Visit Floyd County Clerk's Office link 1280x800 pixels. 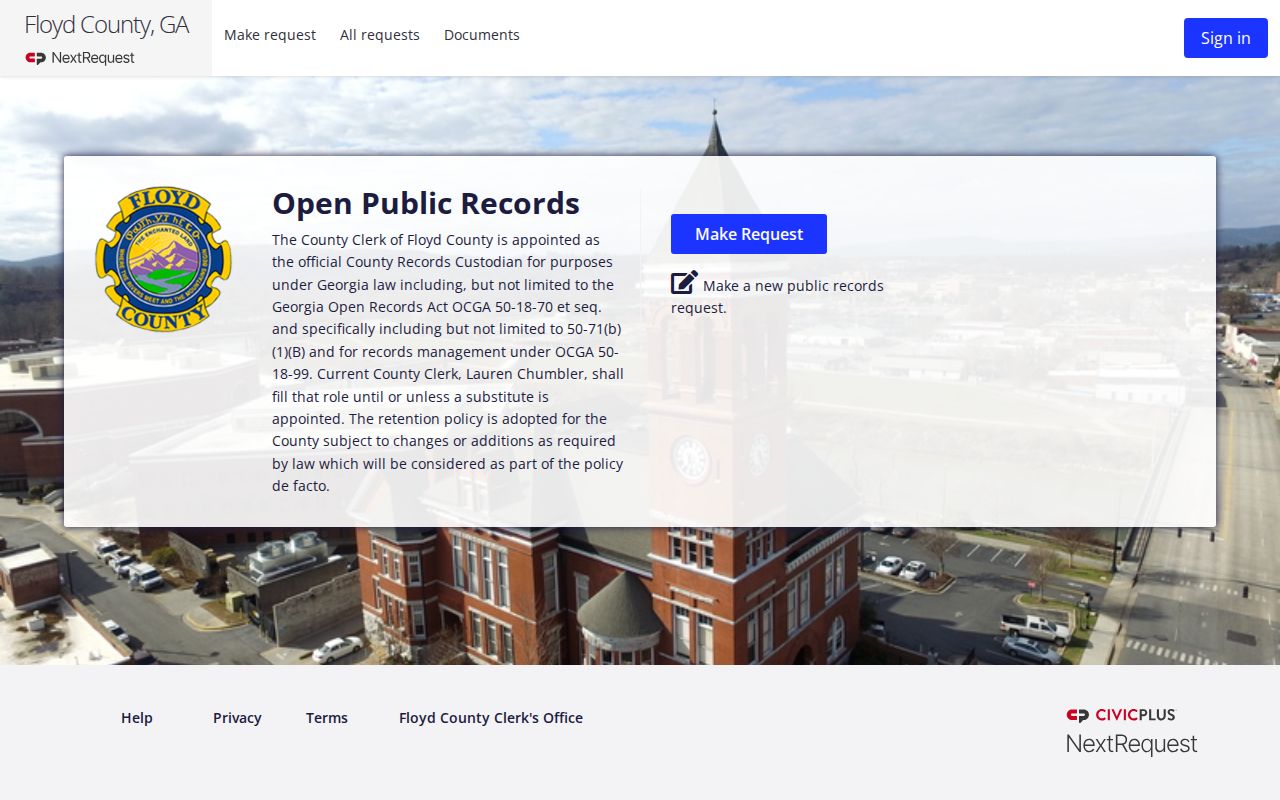point(491,718)
